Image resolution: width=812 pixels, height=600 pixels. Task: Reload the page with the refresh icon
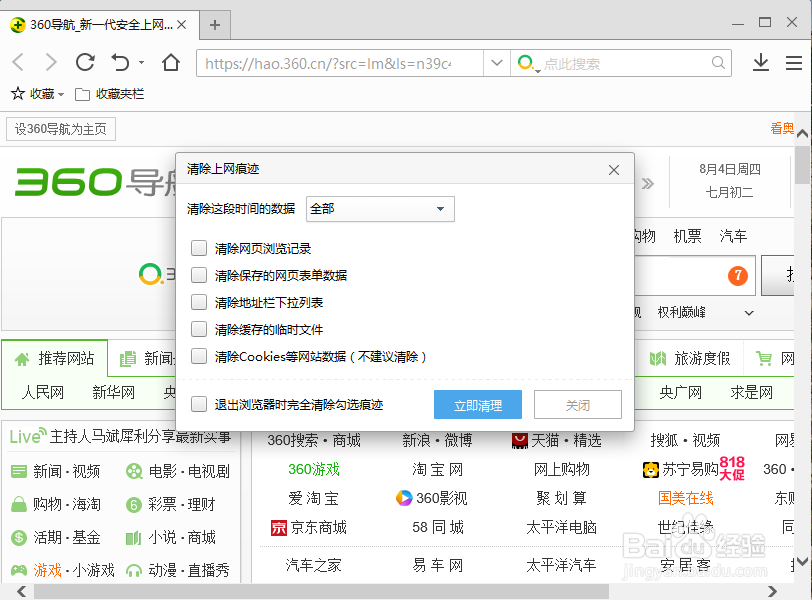(85, 63)
